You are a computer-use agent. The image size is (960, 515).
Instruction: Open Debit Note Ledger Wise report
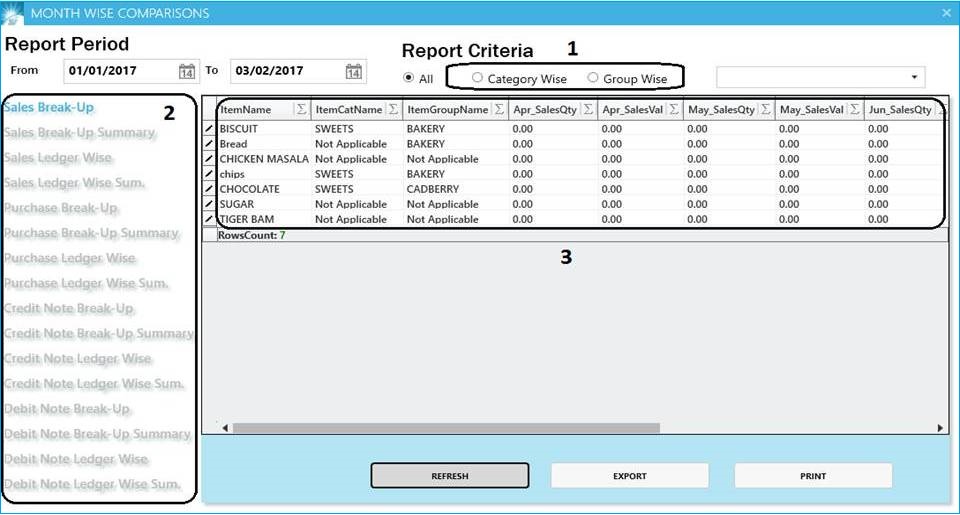tap(76, 459)
